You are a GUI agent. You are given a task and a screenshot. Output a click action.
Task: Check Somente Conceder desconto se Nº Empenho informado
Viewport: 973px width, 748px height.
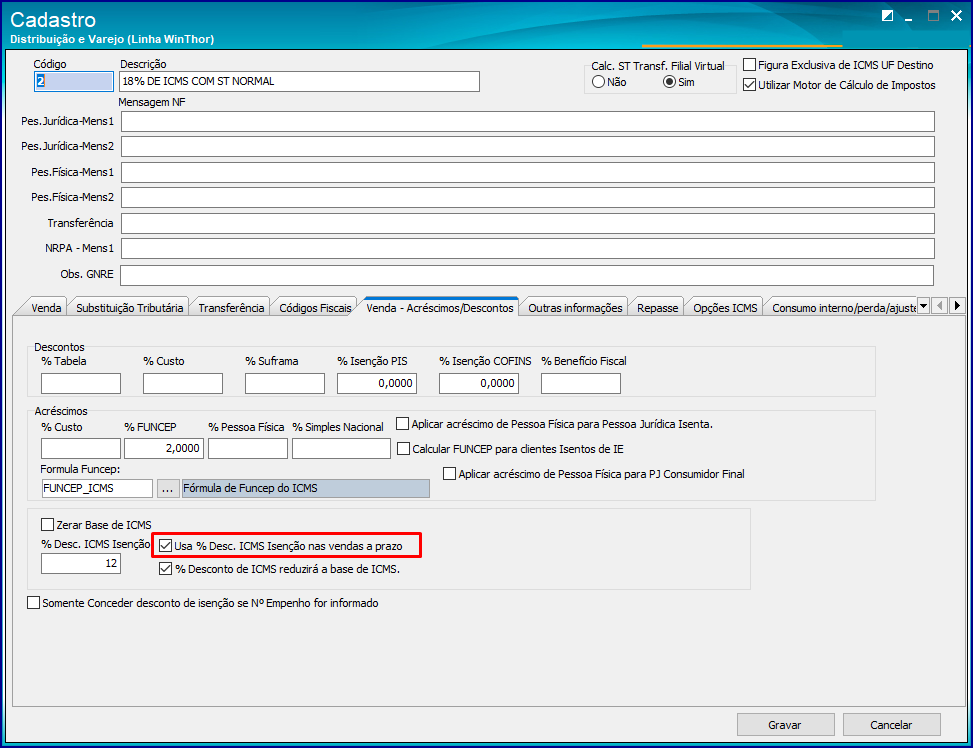coord(203,603)
